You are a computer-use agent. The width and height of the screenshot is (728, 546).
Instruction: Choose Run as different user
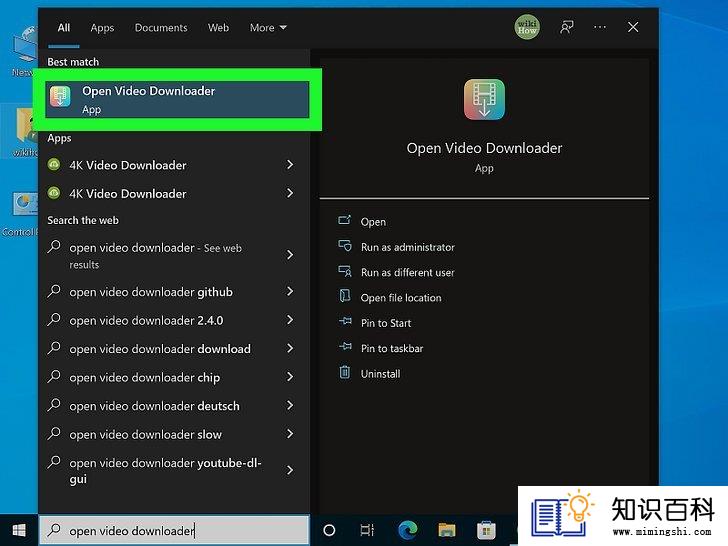[408, 273]
